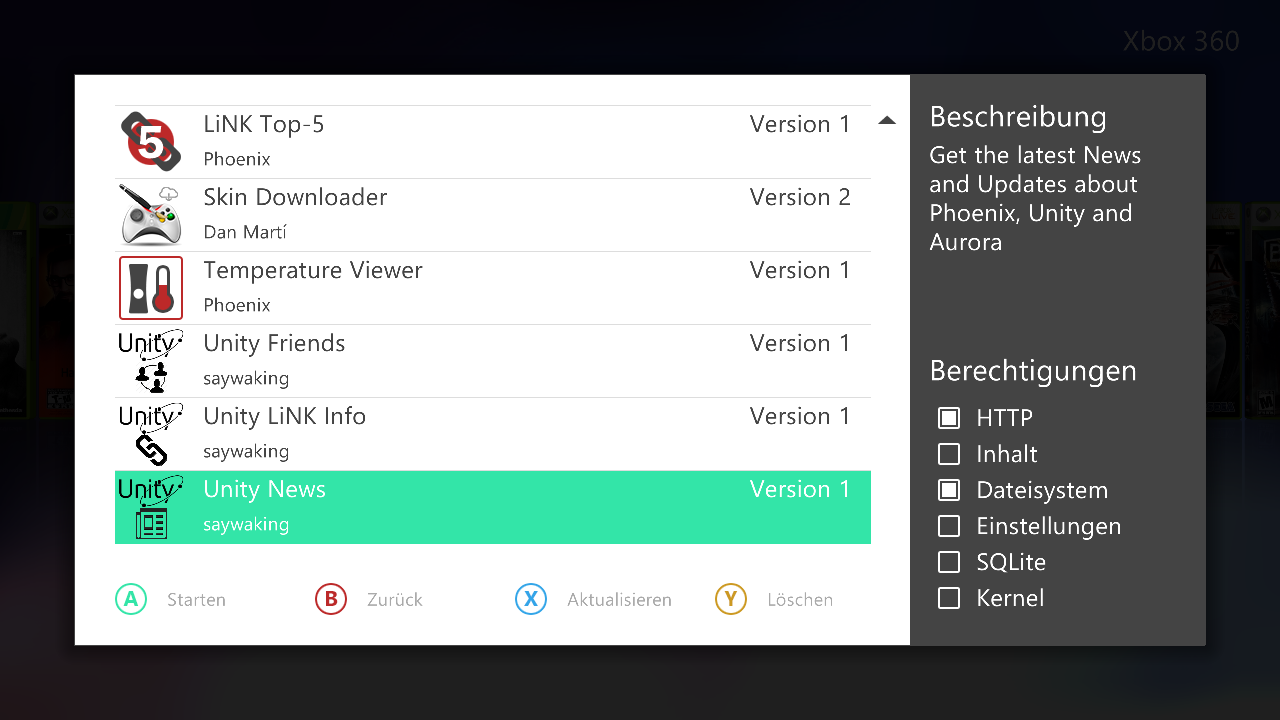This screenshot has width=1280, height=720.
Task: Click the Version 1 label of Unity Friends
Action: coord(800,343)
